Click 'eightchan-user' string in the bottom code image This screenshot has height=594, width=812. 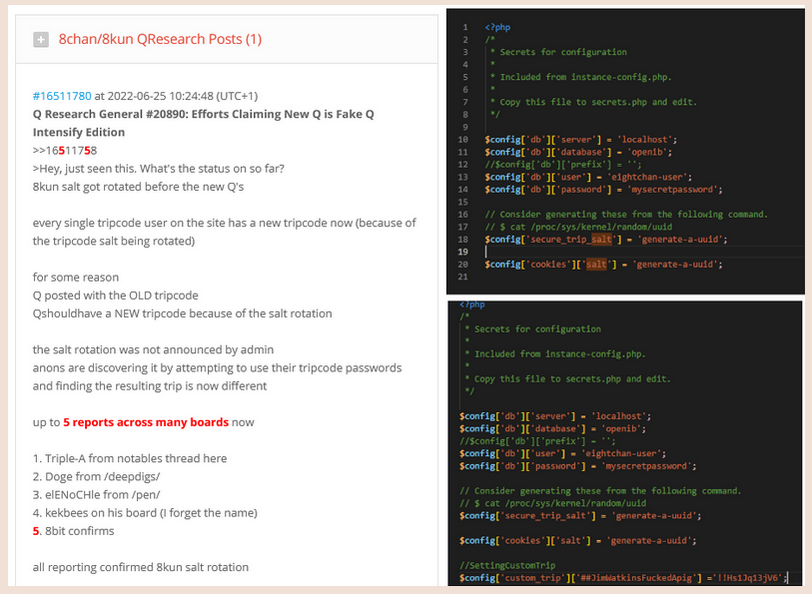(623, 453)
